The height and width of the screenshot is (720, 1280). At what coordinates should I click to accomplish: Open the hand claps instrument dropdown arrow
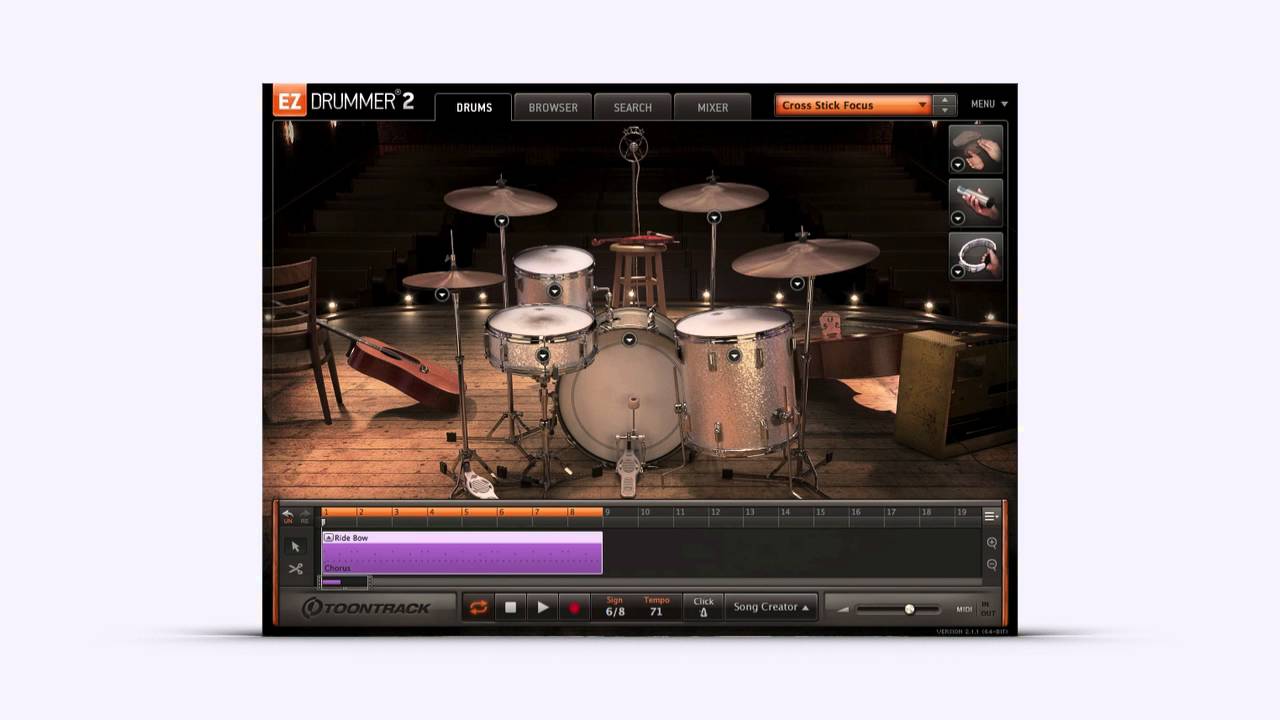pos(958,165)
